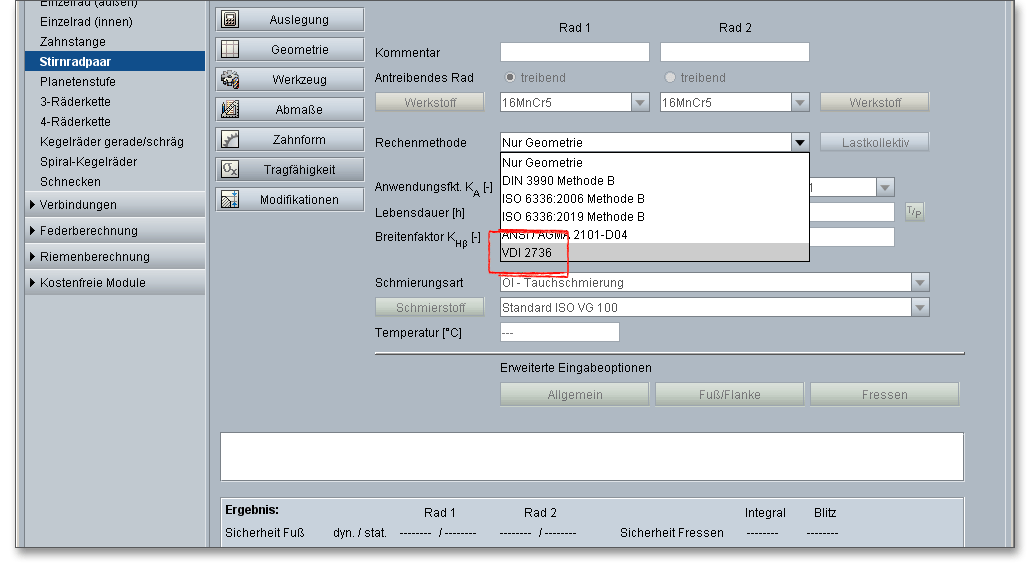Viewport: 1030px width, 563px height.
Task: Click the Tragfähigkeit sigma icon
Action: click(x=229, y=169)
